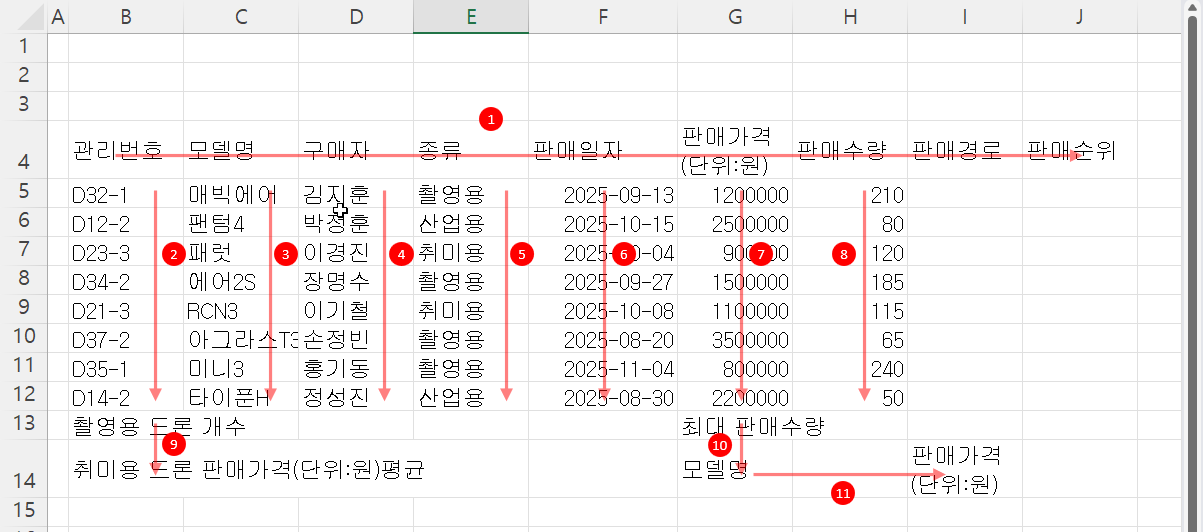Click the red circle marker numbered 2
The width and height of the screenshot is (1203, 532).
tap(174, 255)
